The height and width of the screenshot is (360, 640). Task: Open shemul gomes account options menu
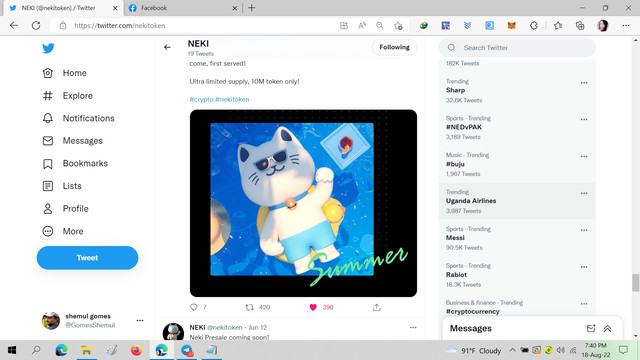pos(140,320)
